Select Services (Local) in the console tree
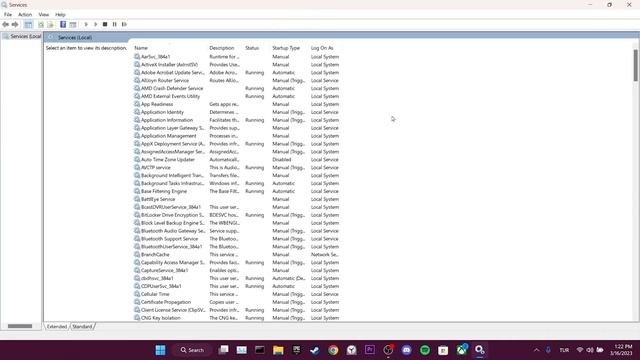Screen dimensions: 640x360 coord(22,36)
